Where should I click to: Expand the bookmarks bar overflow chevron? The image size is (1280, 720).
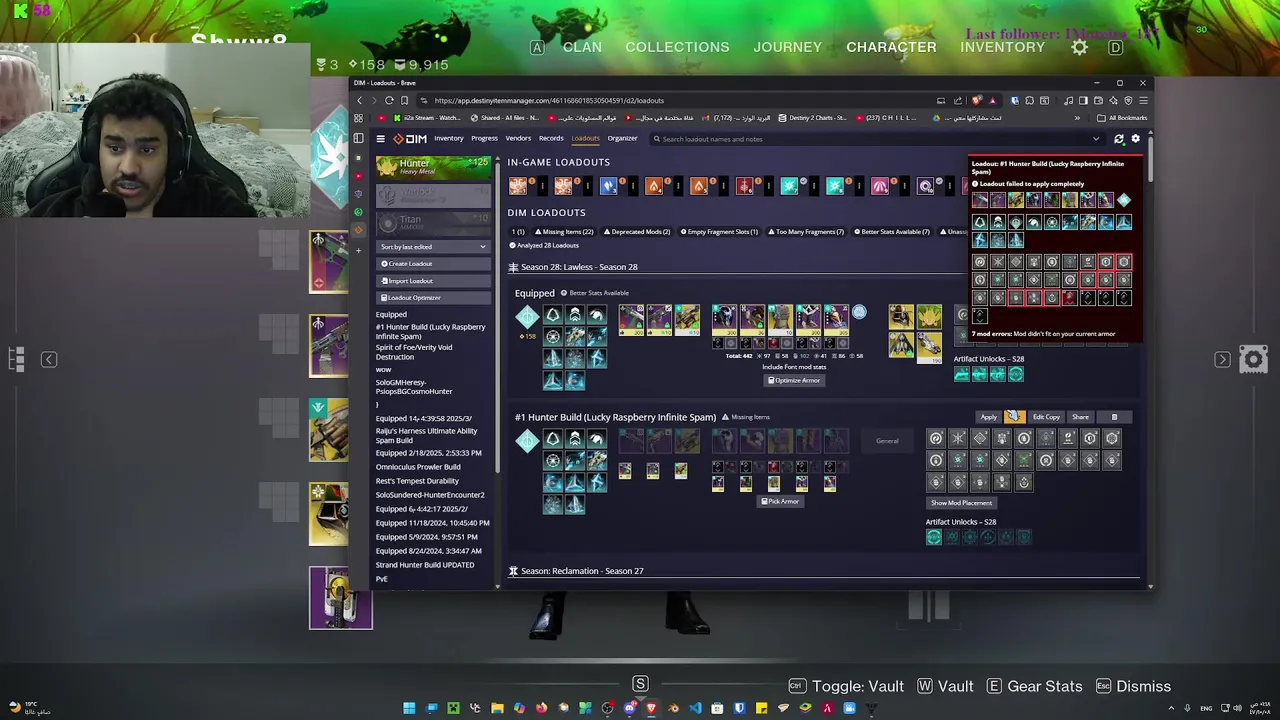pos(1077,118)
